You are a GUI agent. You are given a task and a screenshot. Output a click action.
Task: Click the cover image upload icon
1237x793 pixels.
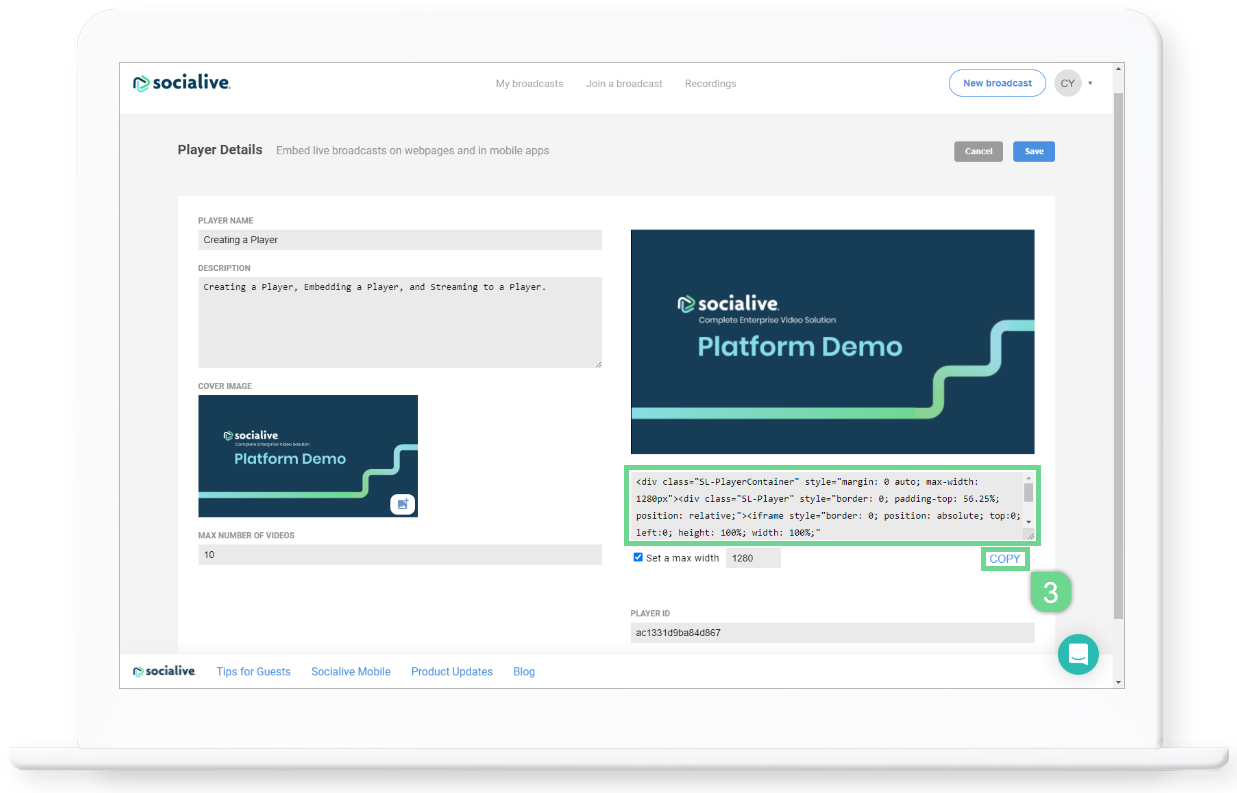402,504
